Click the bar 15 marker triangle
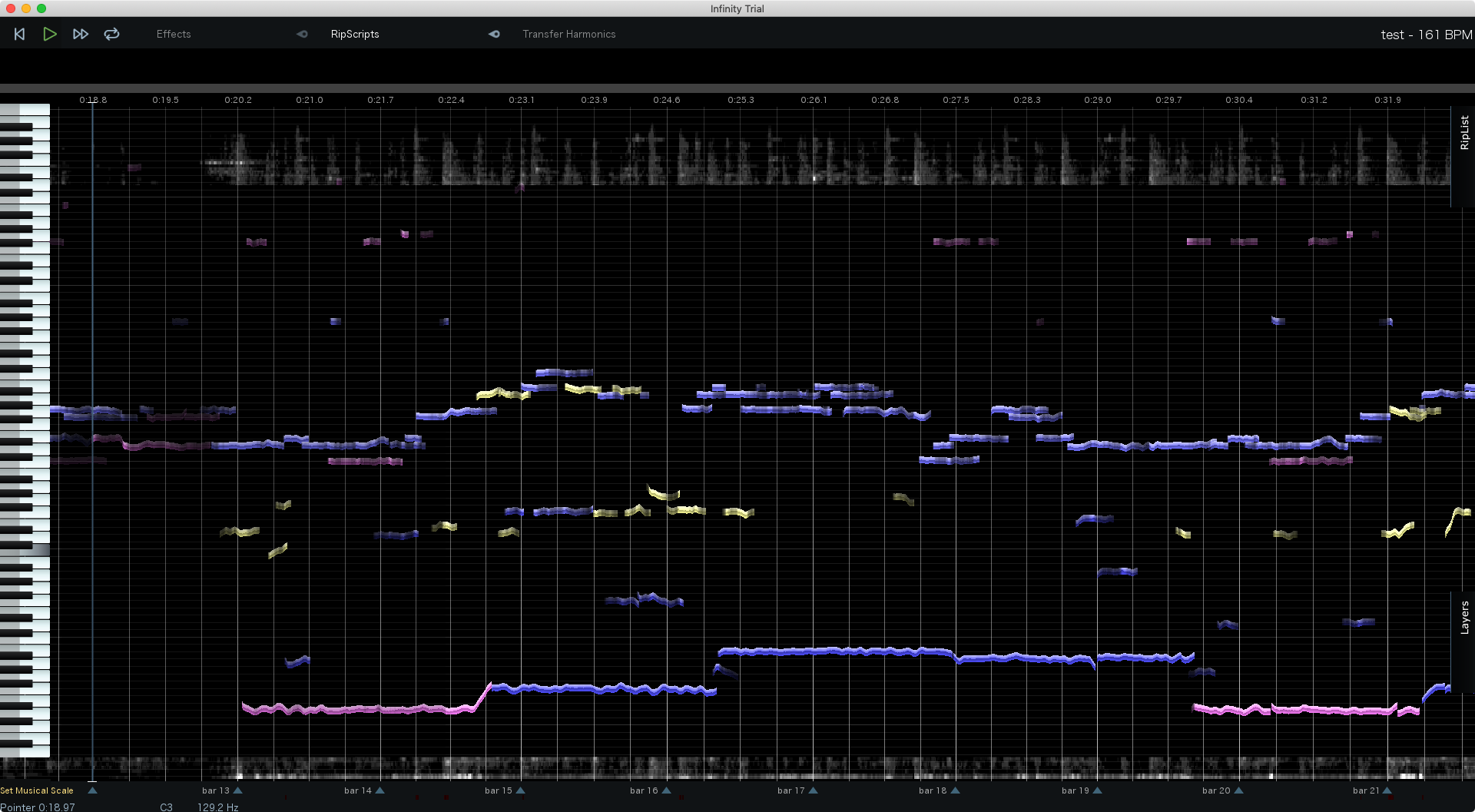 521,790
